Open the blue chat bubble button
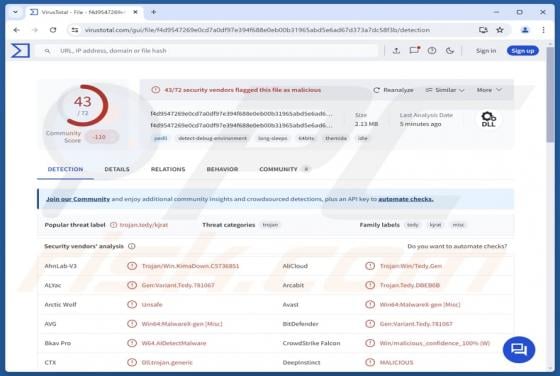 click(519, 349)
